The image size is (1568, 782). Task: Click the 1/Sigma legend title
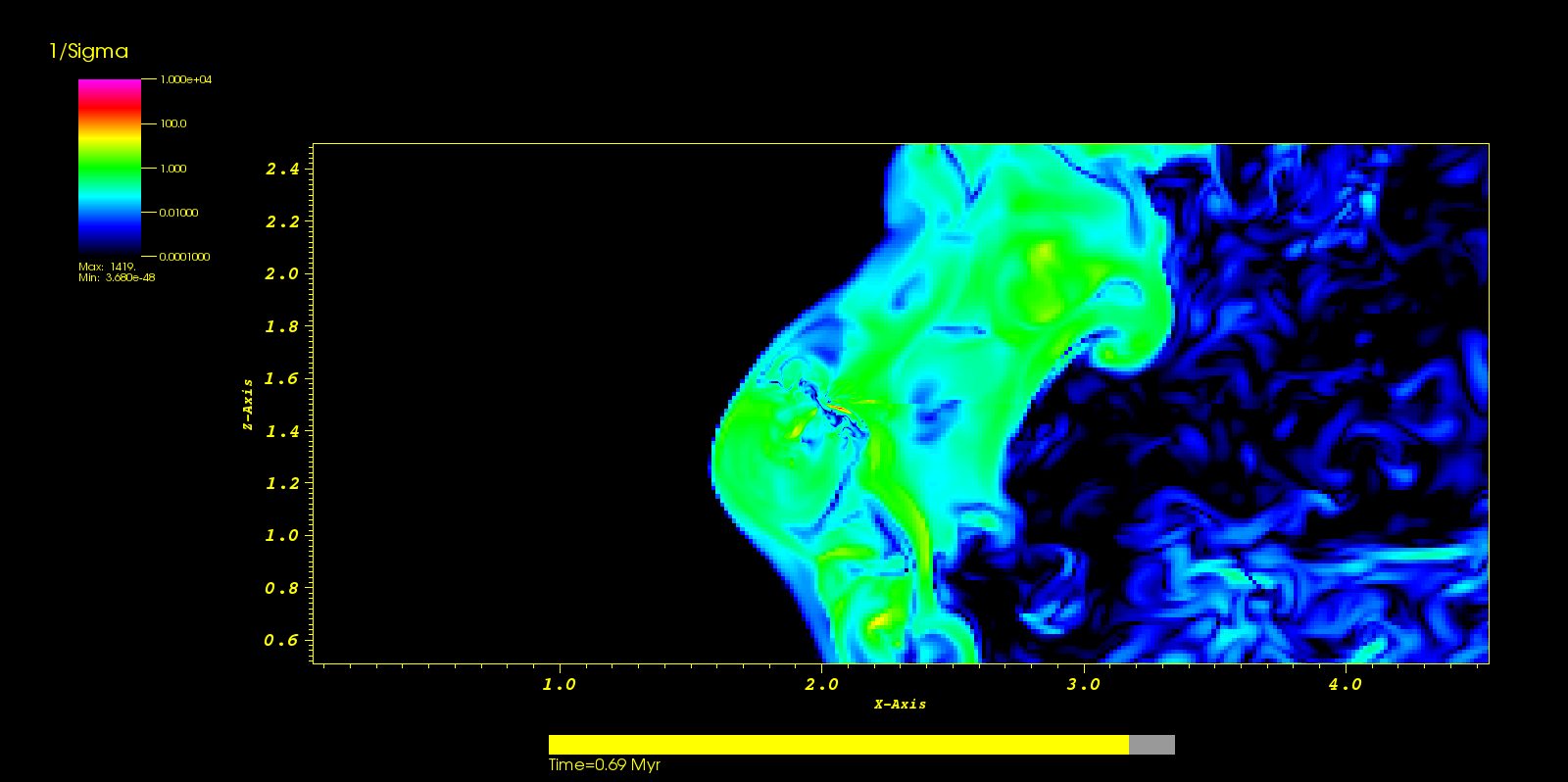[89, 52]
